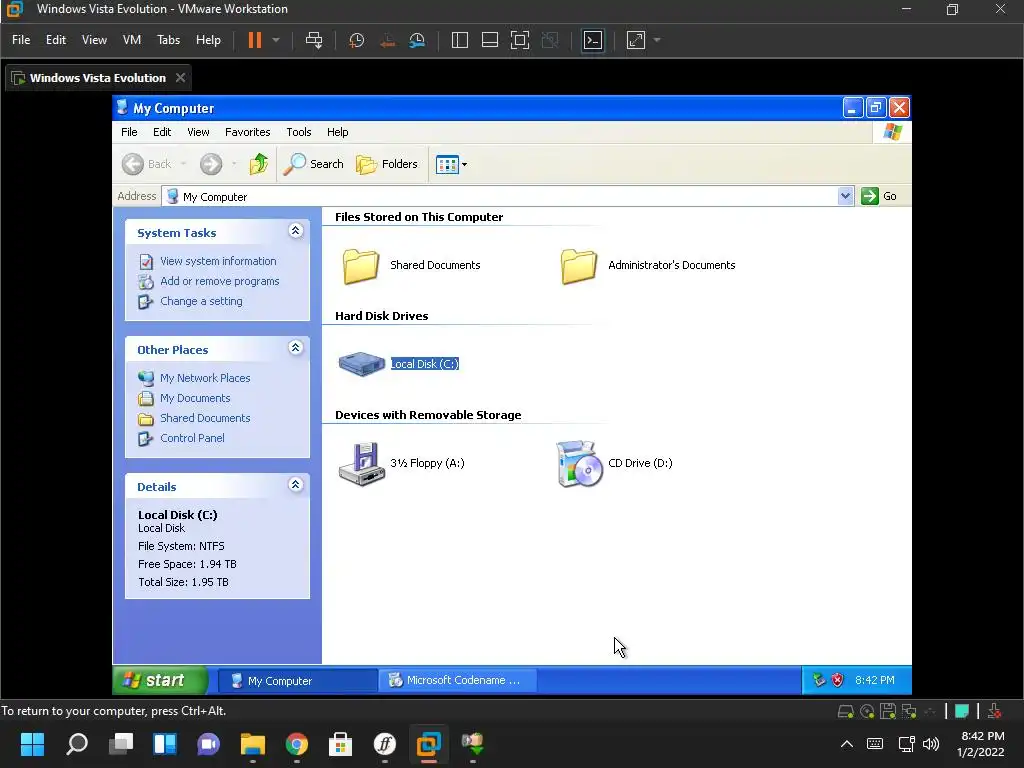Click the safely remove hardware tray icon
Screen dimensions: 1024x768
tap(819, 680)
